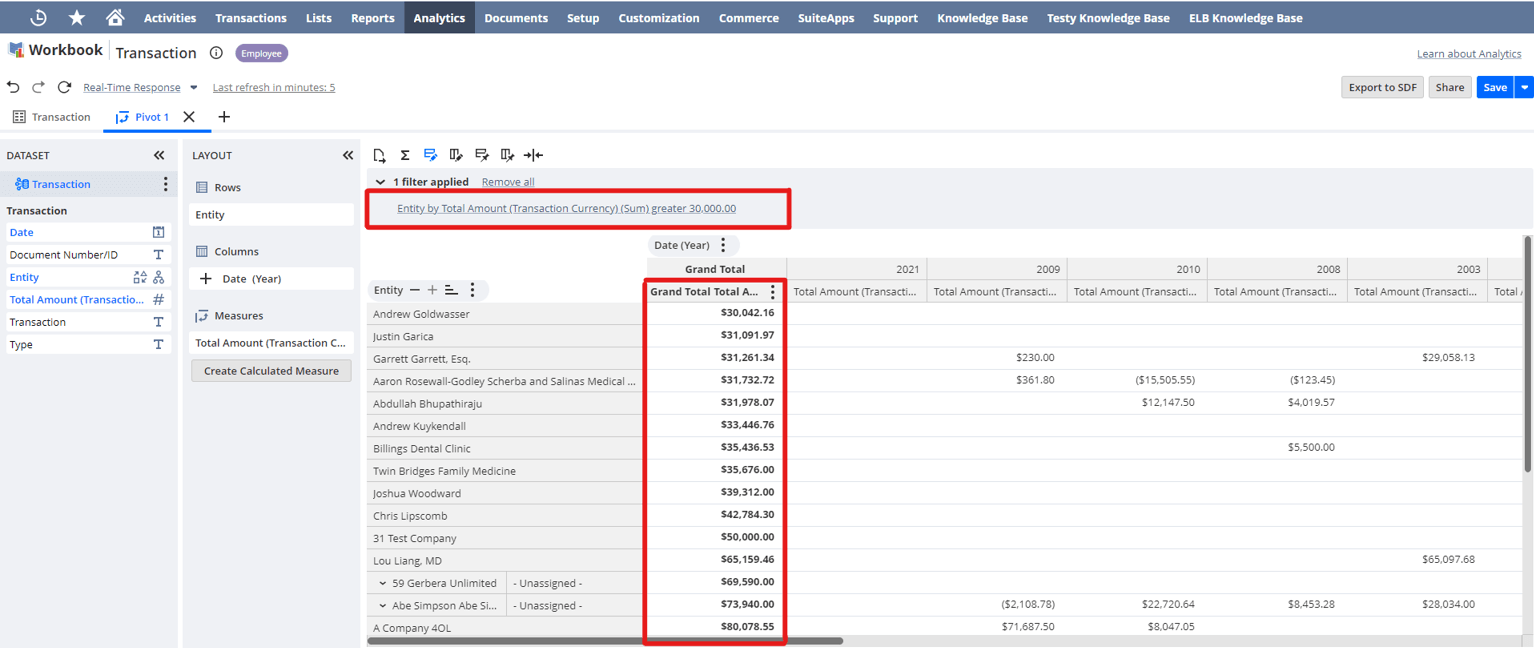Open the Analytics menu
The height and width of the screenshot is (648, 1534).
[x=439, y=17]
